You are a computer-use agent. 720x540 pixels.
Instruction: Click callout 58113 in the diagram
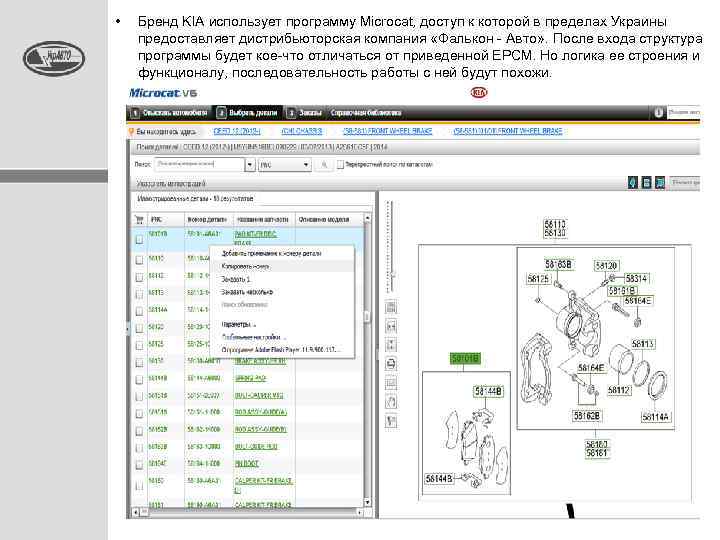643,344
